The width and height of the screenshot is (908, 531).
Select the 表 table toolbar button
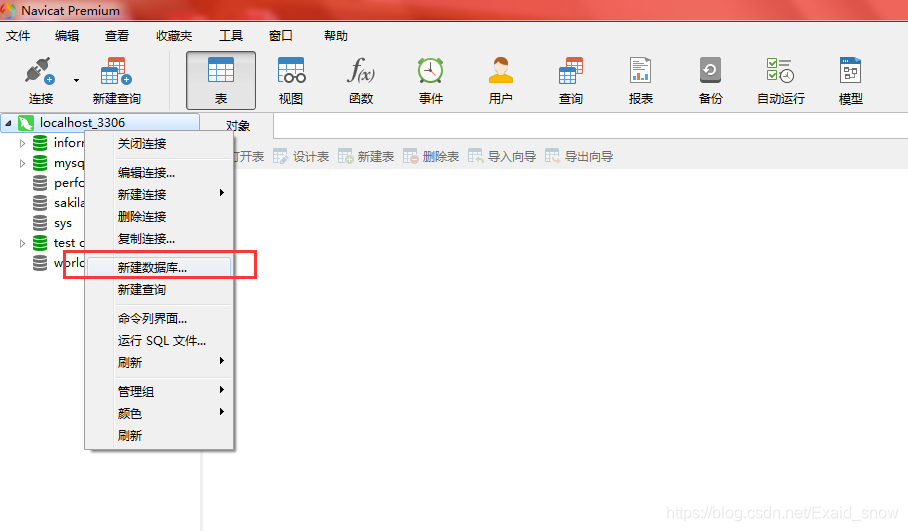tap(221, 80)
